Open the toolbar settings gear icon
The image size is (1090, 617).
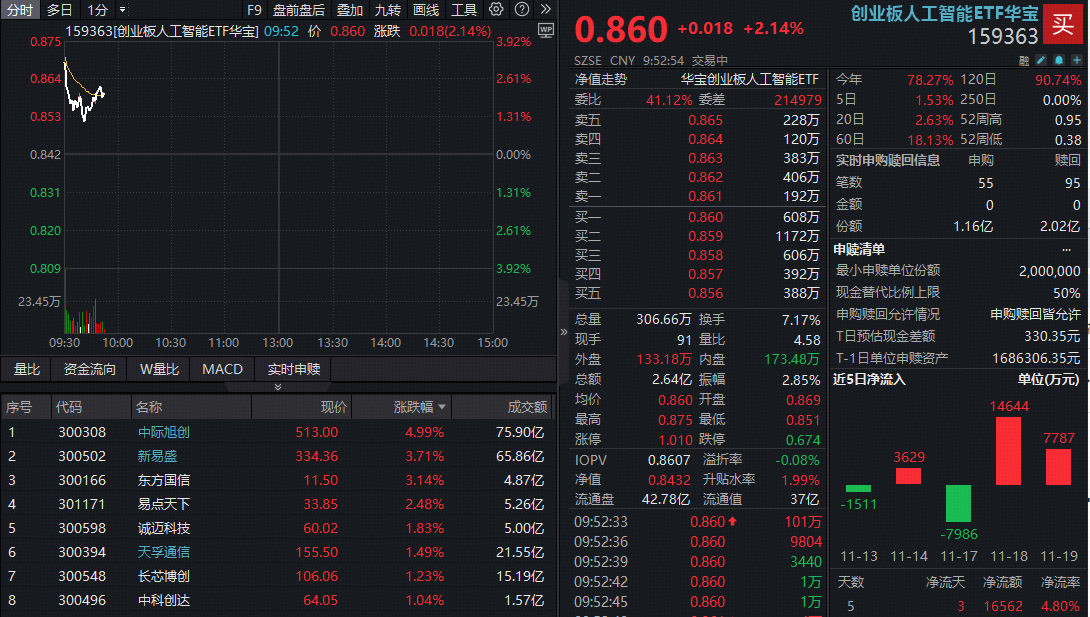(494, 11)
